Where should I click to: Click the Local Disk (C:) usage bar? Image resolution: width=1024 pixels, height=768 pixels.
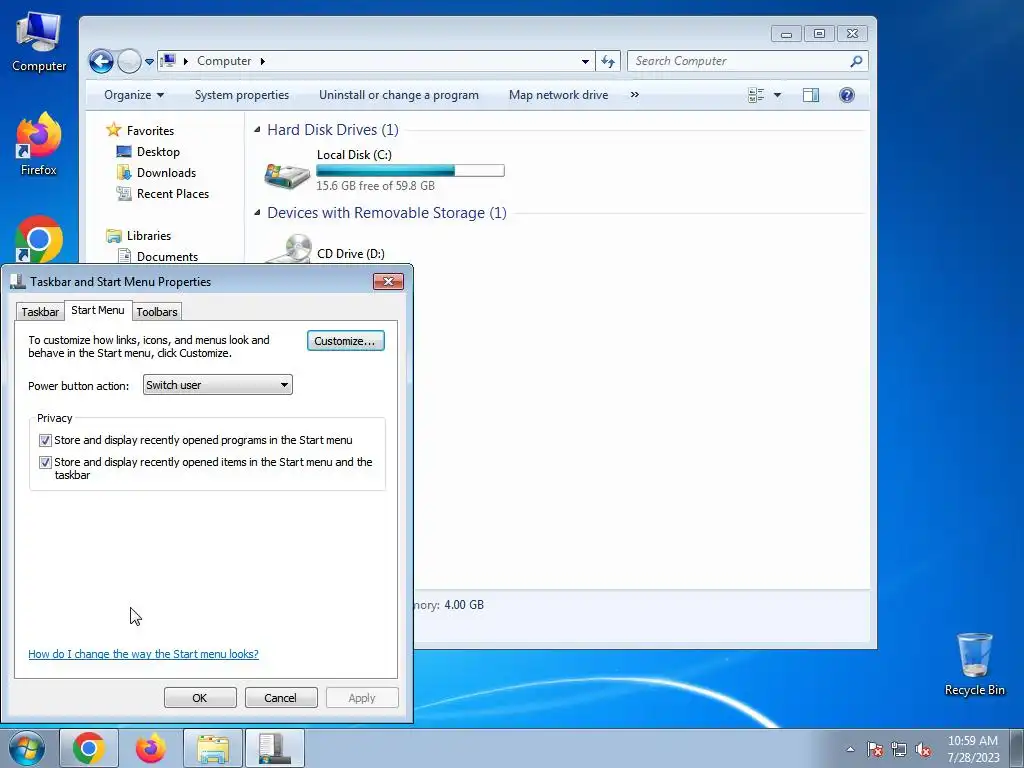410,170
